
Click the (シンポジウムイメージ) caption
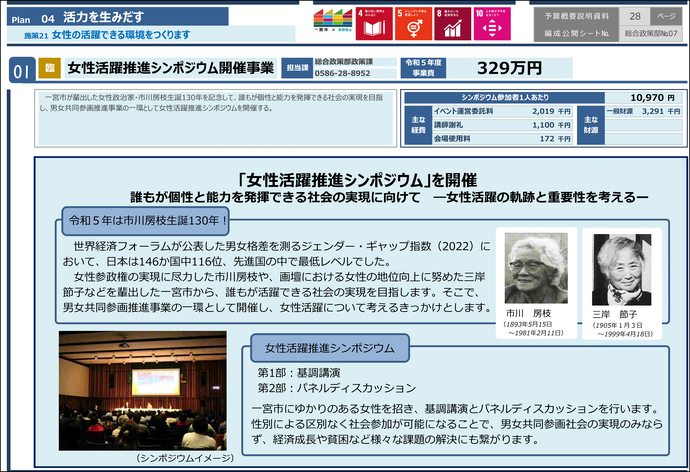coord(185,458)
